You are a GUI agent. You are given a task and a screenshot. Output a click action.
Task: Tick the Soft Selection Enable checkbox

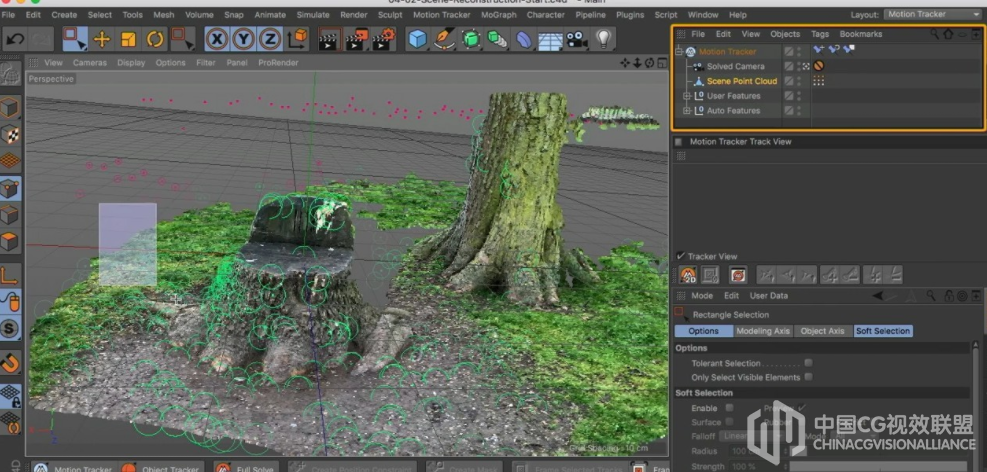[x=729, y=408]
